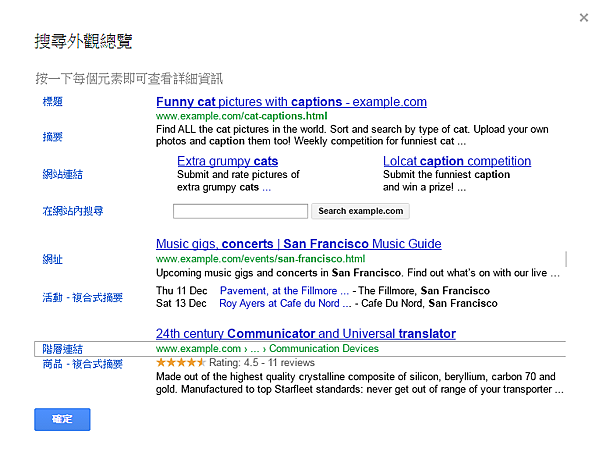Open the 24th century Communicator result title

coord(305,334)
